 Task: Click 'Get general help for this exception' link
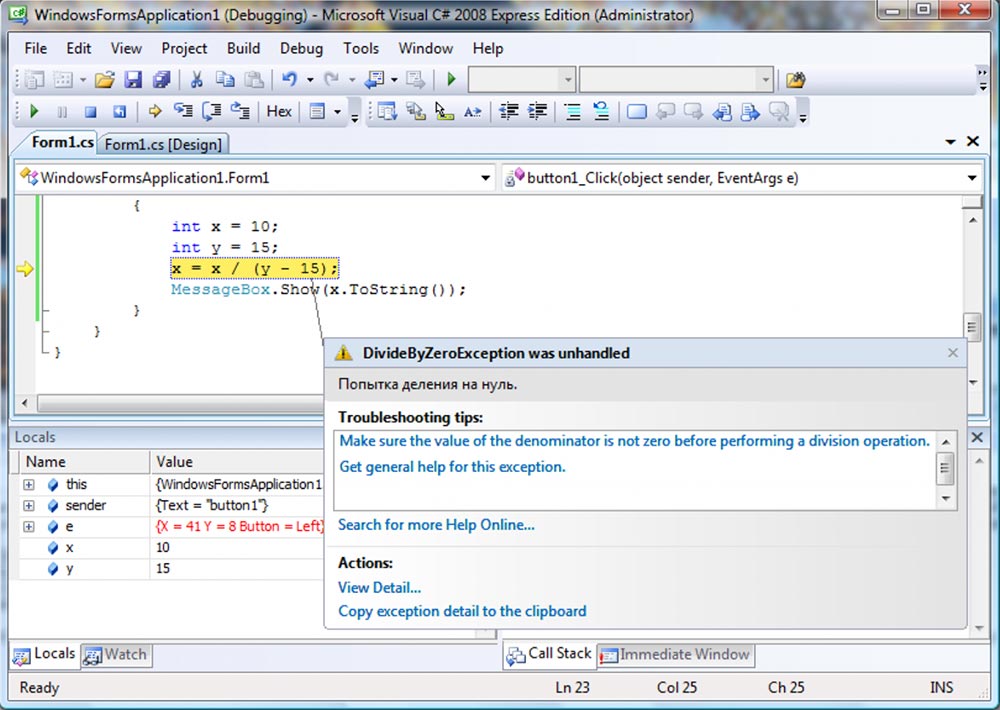tap(452, 467)
